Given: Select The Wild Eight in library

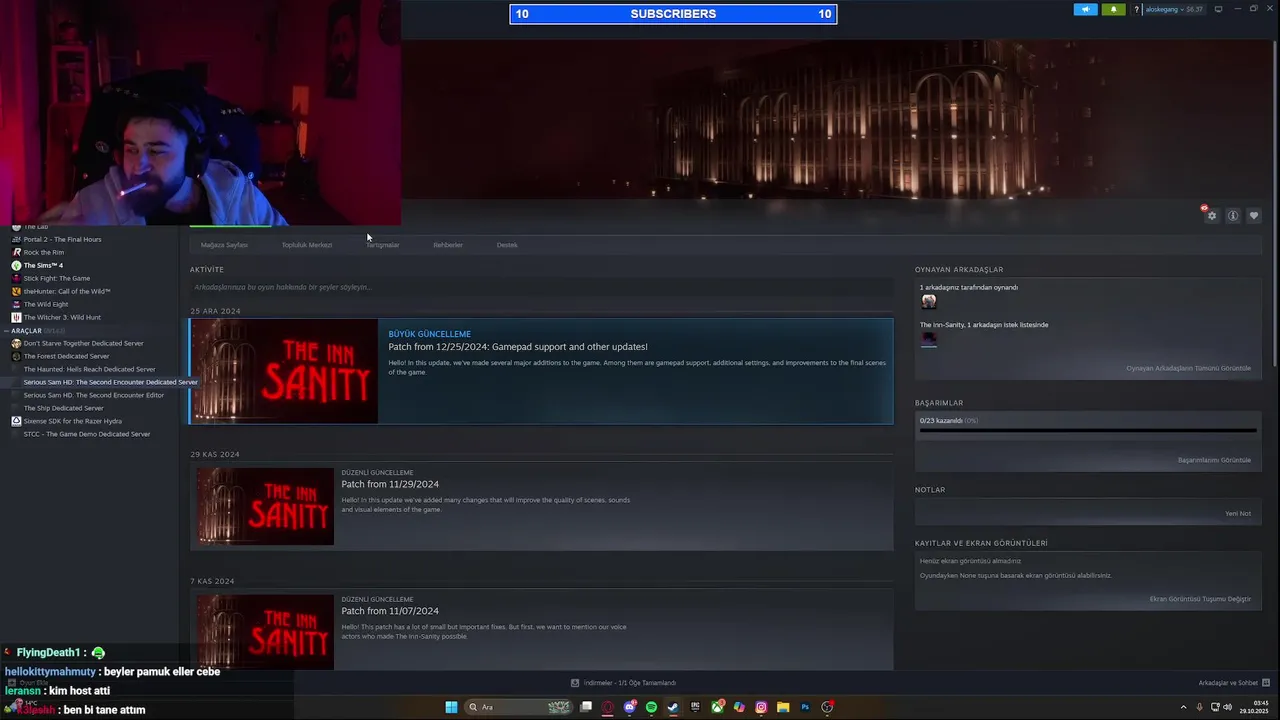Looking at the screenshot, I should tap(46, 305).
